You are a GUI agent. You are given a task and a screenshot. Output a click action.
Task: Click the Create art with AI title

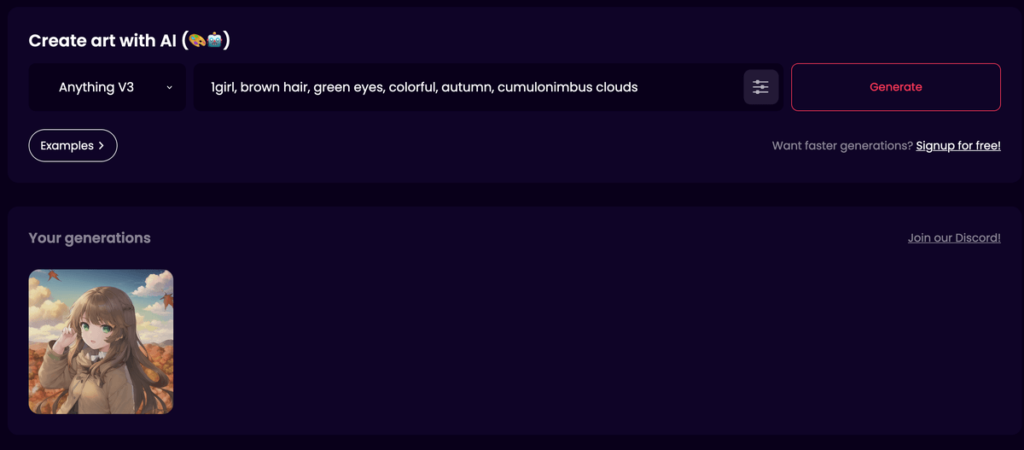pyautogui.click(x=107, y=40)
